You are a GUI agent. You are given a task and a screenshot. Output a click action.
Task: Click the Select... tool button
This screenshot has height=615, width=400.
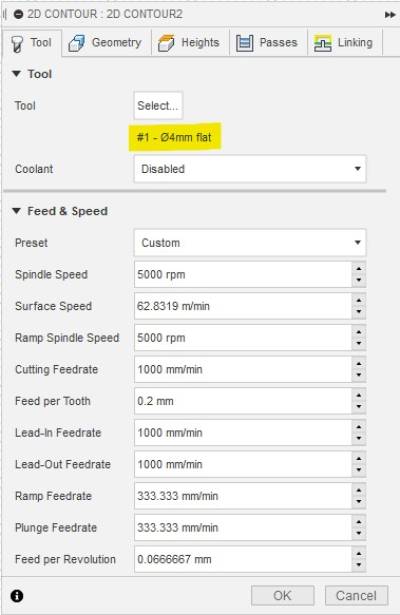(158, 106)
